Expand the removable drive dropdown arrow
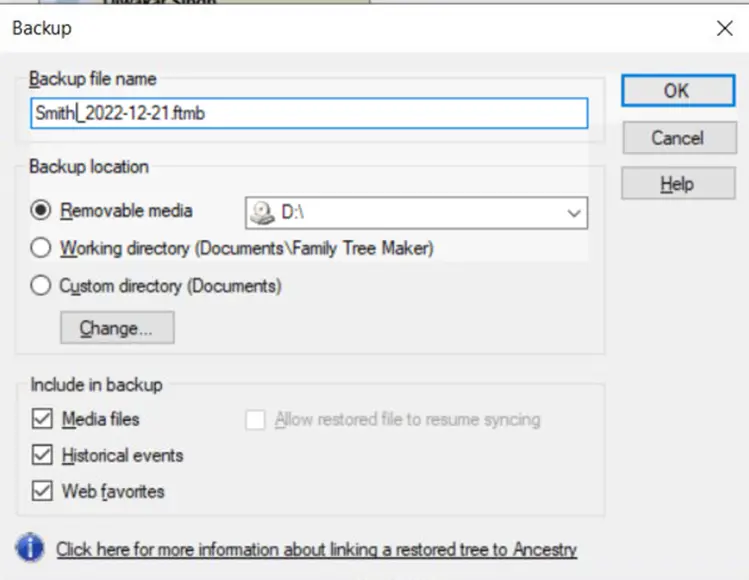749x580 pixels. [574, 213]
